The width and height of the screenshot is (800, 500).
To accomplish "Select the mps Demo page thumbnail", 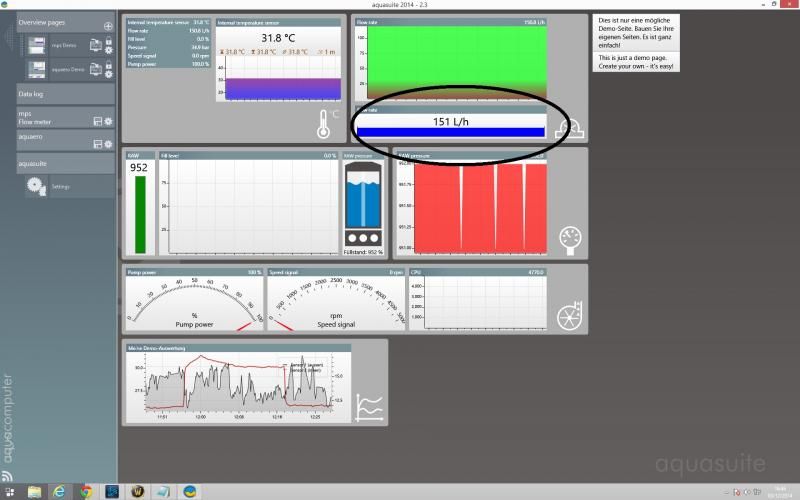I will 36,45.
